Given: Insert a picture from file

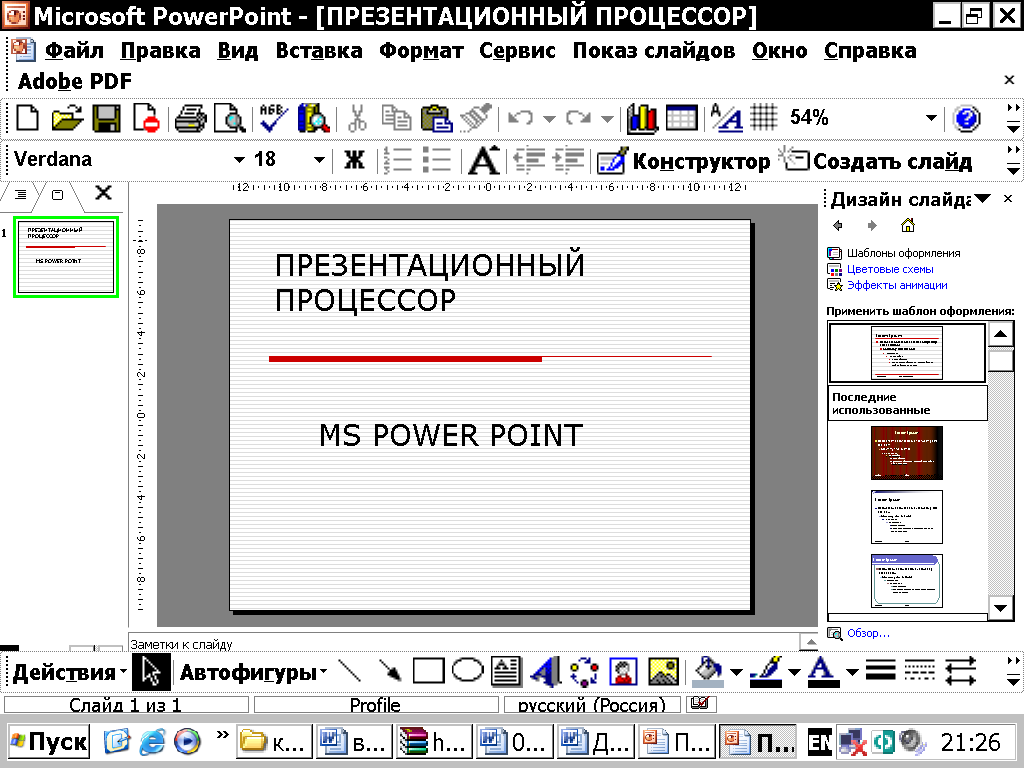Looking at the screenshot, I should pos(663,671).
